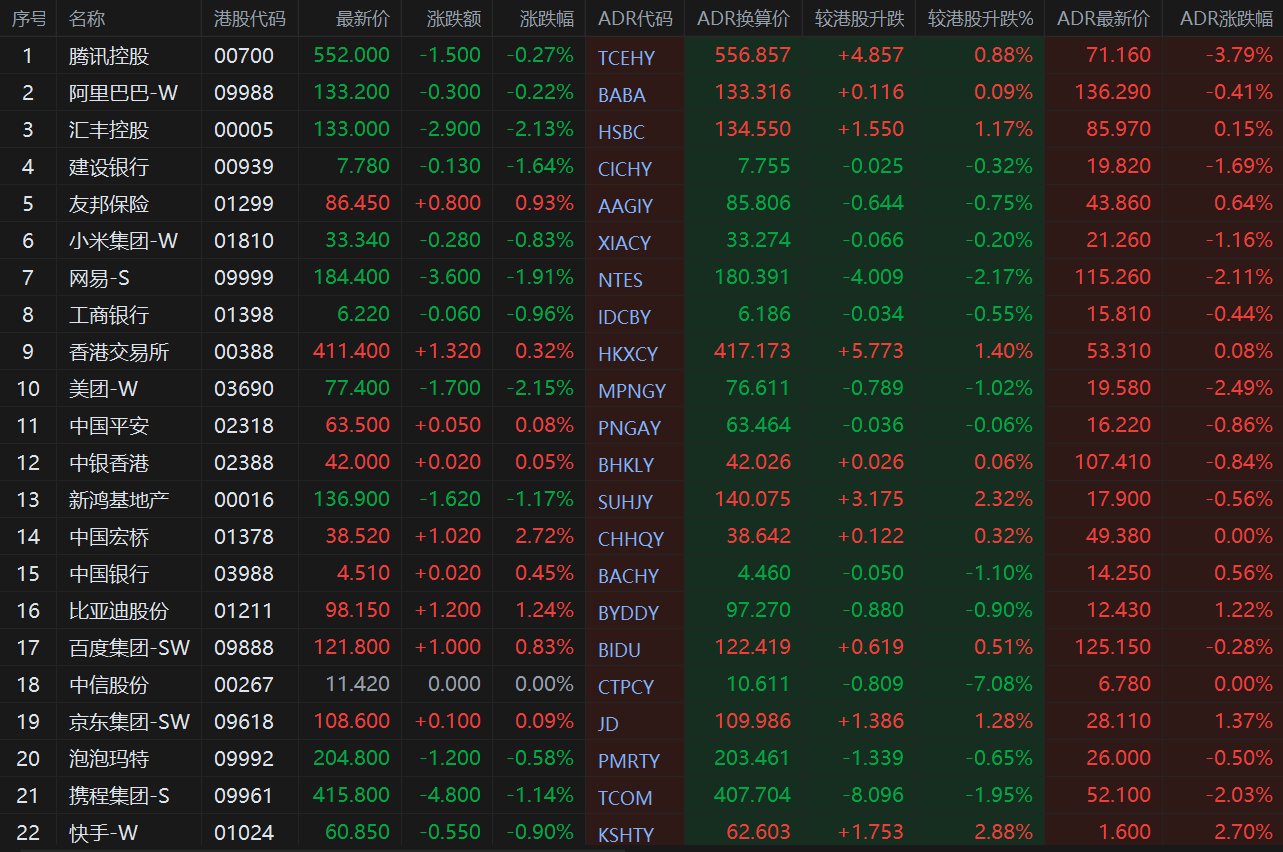The height and width of the screenshot is (852, 1283).
Task: Click the 汇丰控股 stock name
Action: [109, 130]
